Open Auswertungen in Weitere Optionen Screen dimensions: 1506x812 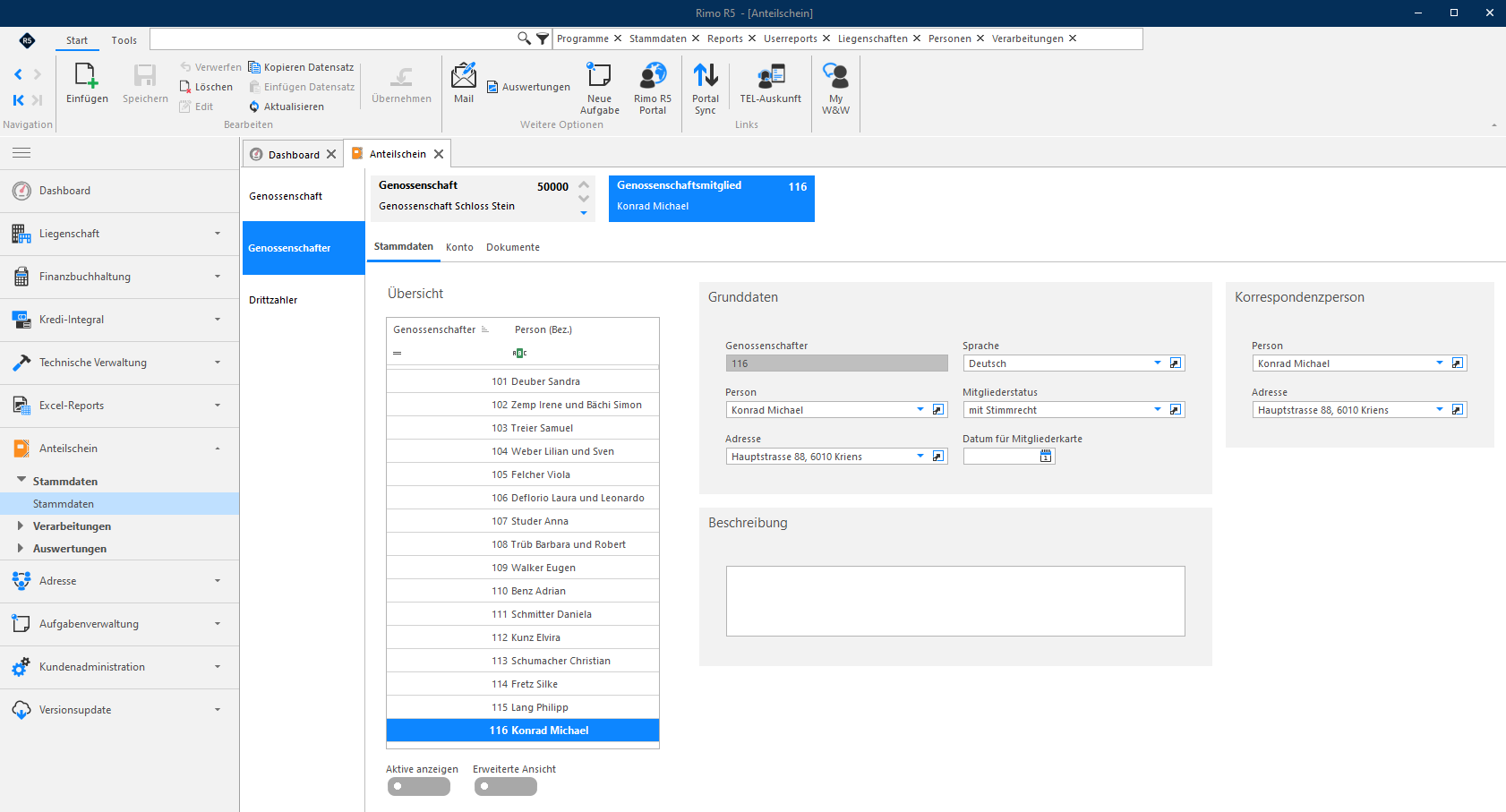(x=528, y=87)
